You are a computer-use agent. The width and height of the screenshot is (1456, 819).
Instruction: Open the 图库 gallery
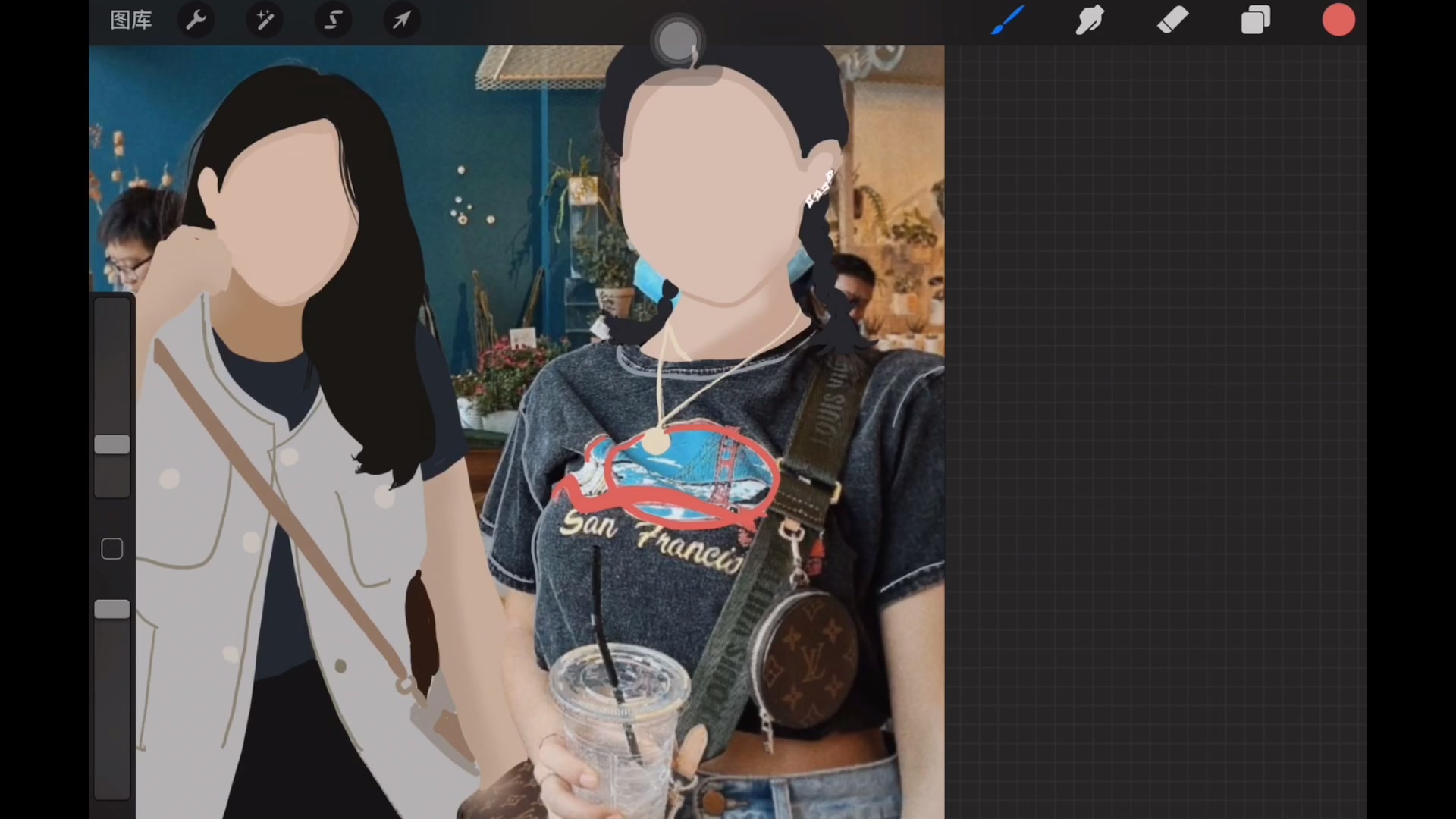click(131, 20)
